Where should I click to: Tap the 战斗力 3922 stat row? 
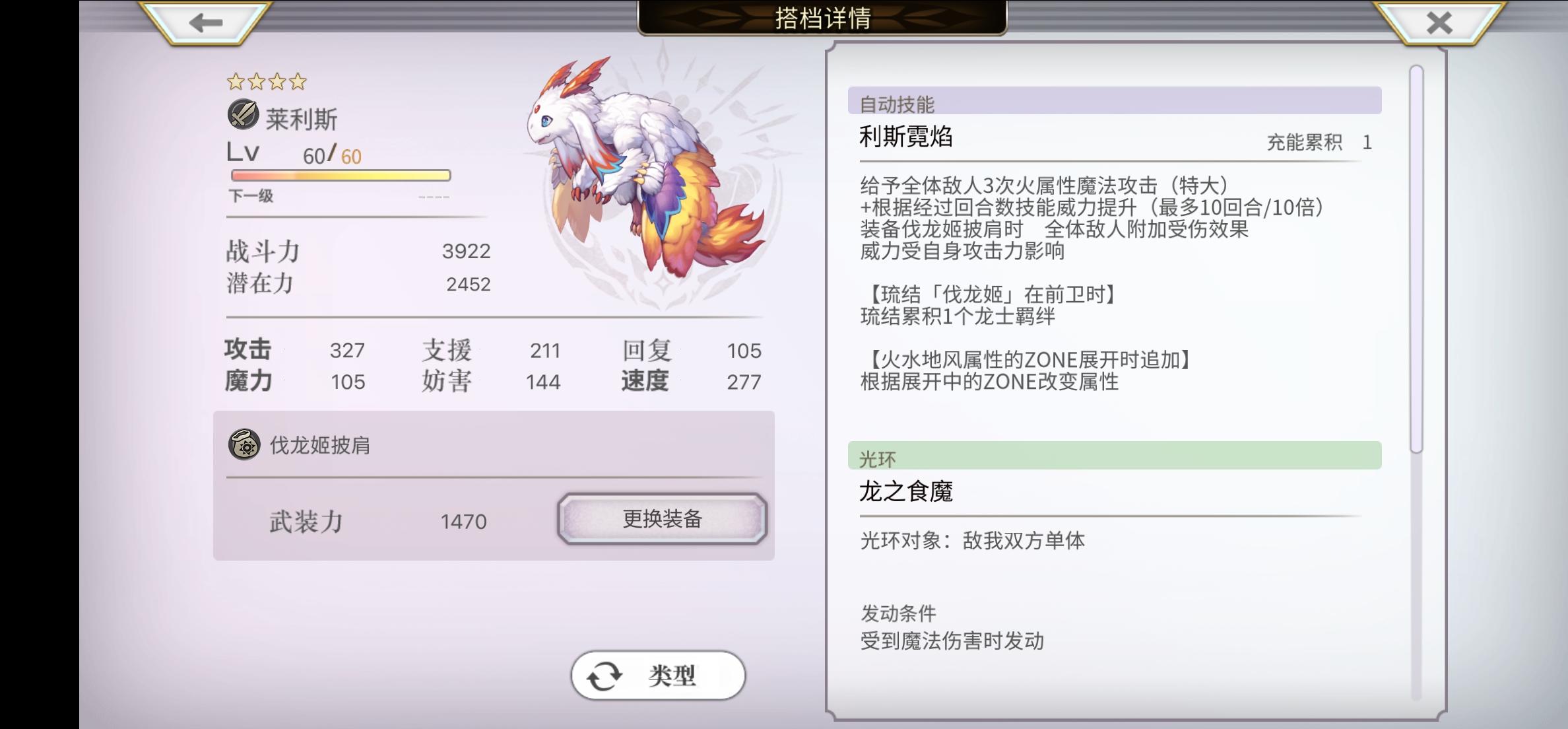point(358,251)
